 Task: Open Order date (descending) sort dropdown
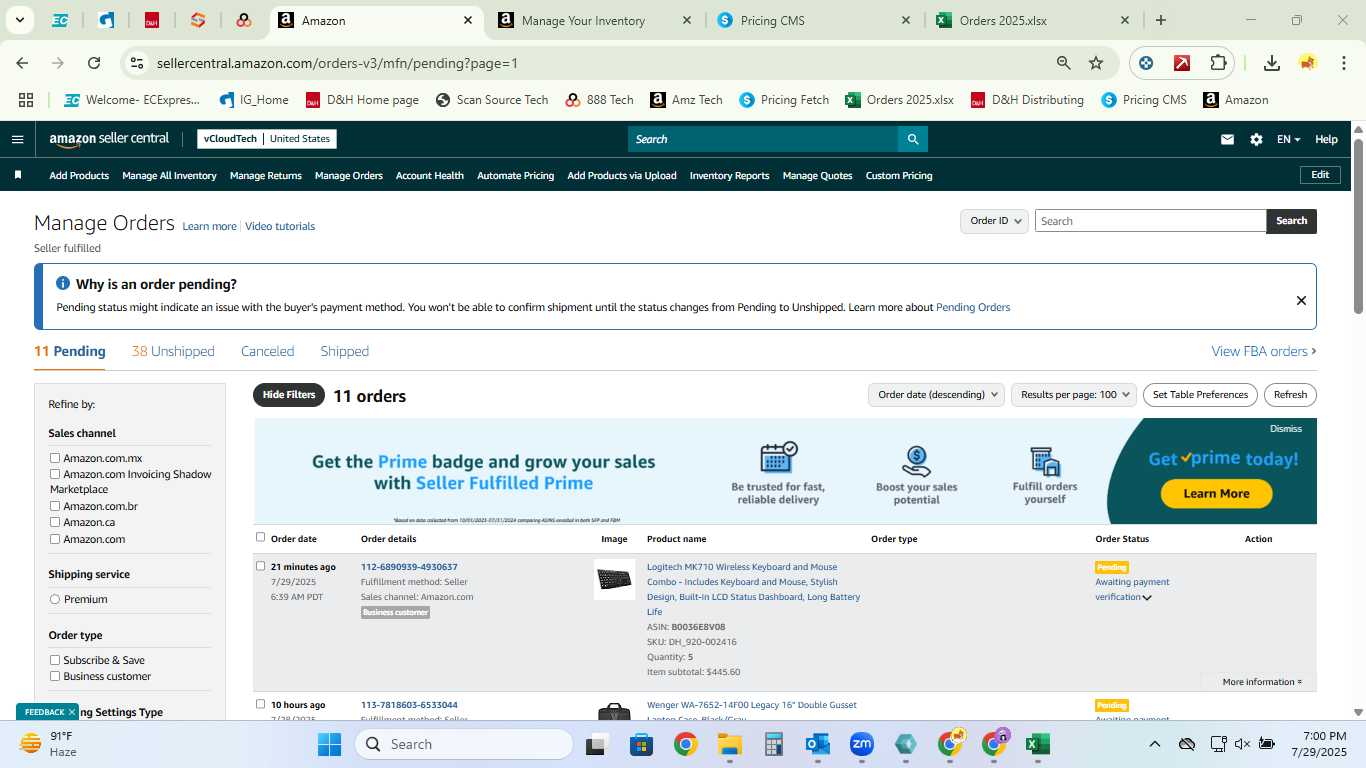pyautogui.click(x=936, y=395)
